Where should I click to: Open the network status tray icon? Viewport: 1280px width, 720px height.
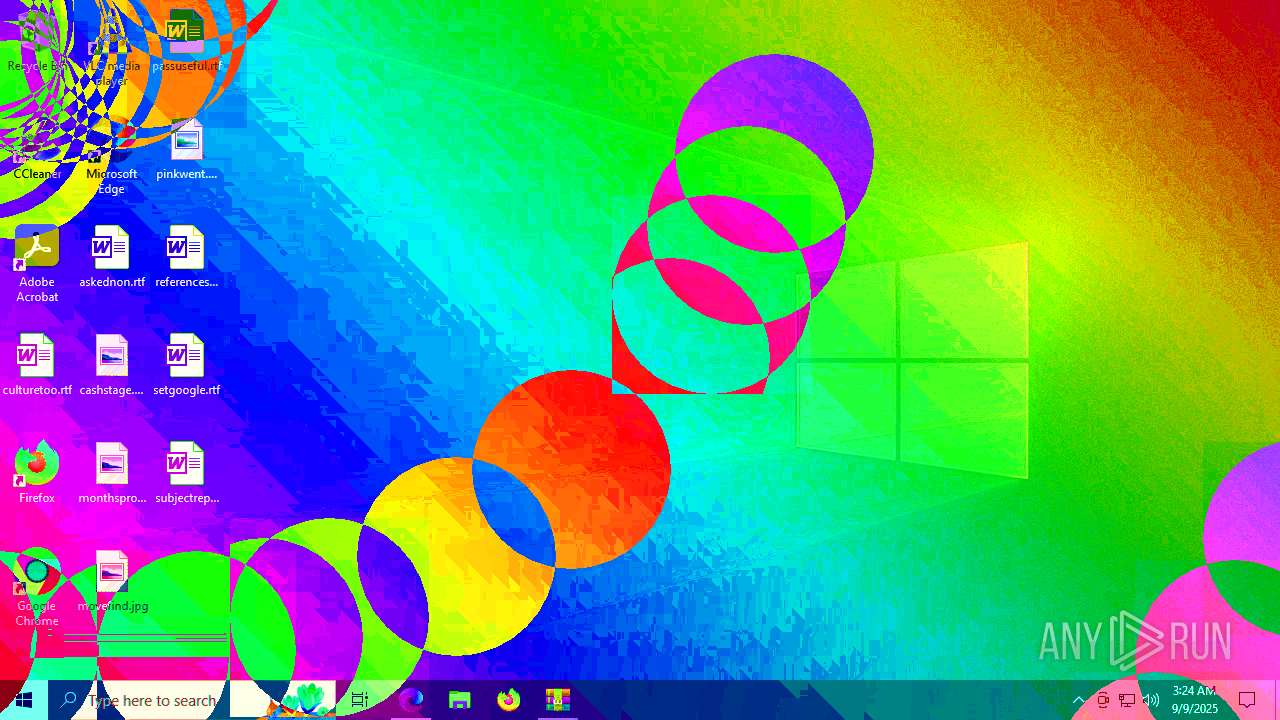click(1127, 700)
